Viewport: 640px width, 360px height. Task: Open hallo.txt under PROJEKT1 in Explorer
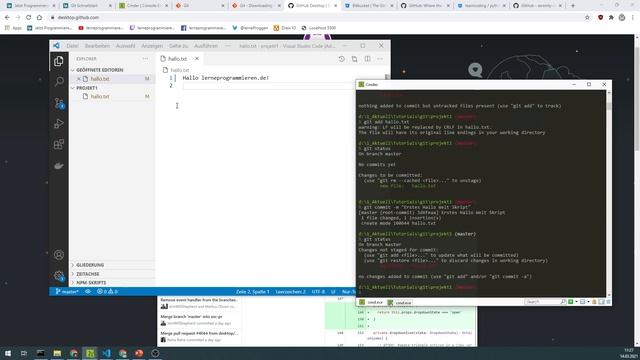(x=100, y=96)
